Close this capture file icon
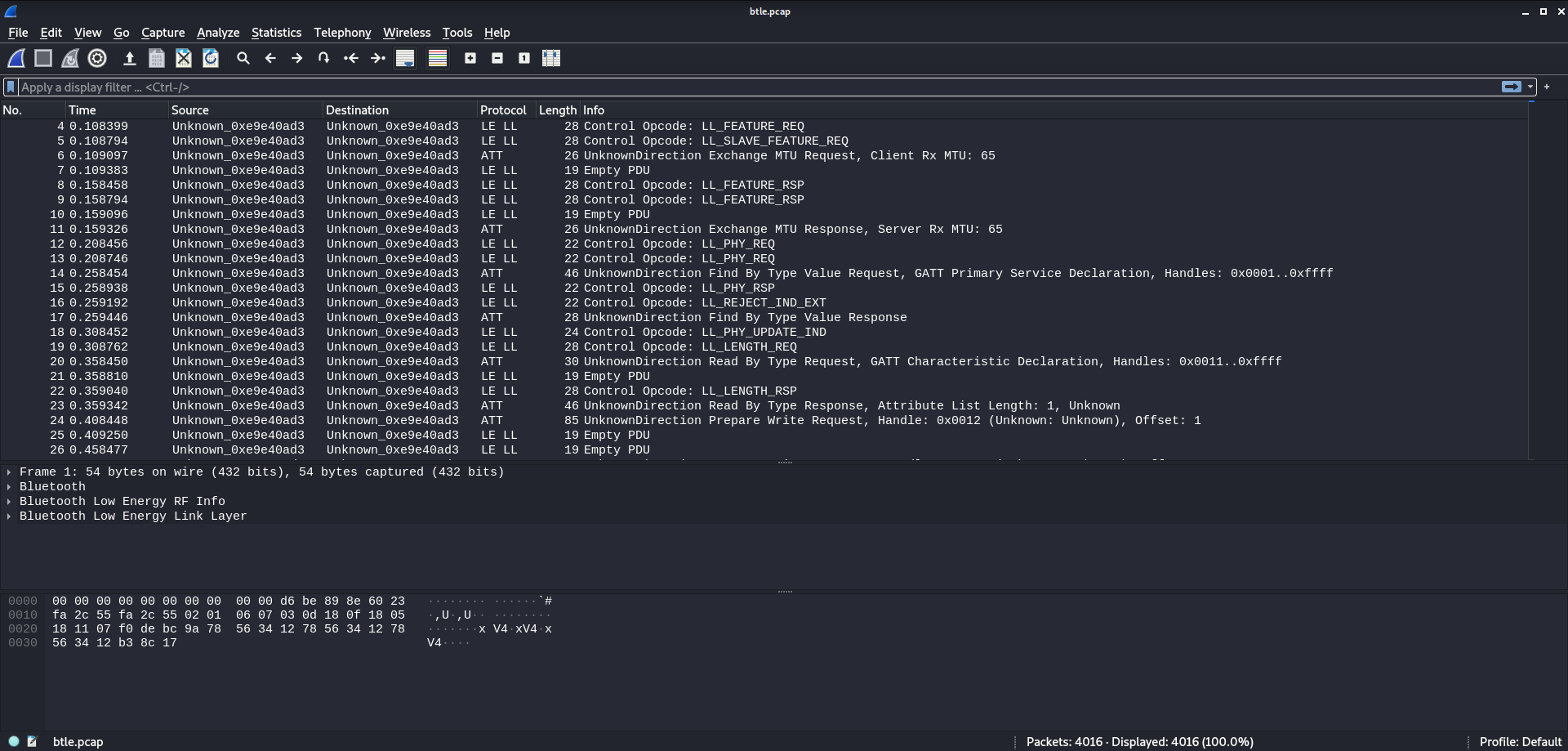Viewport: 1568px width, 751px height. 184,58
